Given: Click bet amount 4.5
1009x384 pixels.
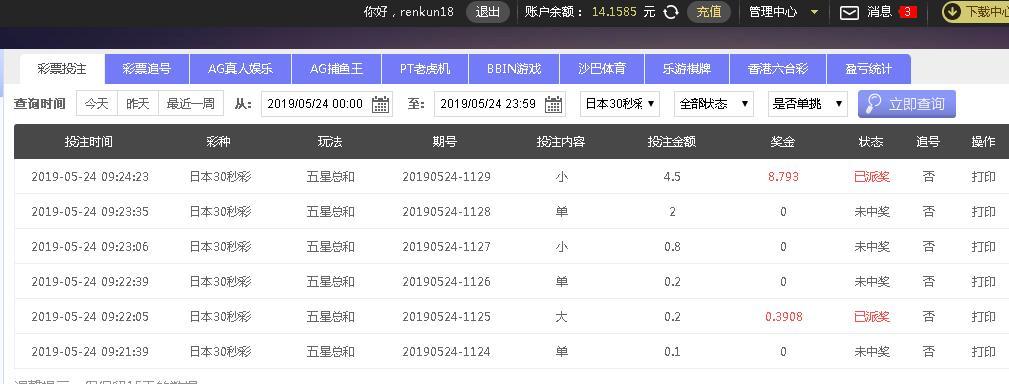Looking at the screenshot, I should (x=672, y=176).
